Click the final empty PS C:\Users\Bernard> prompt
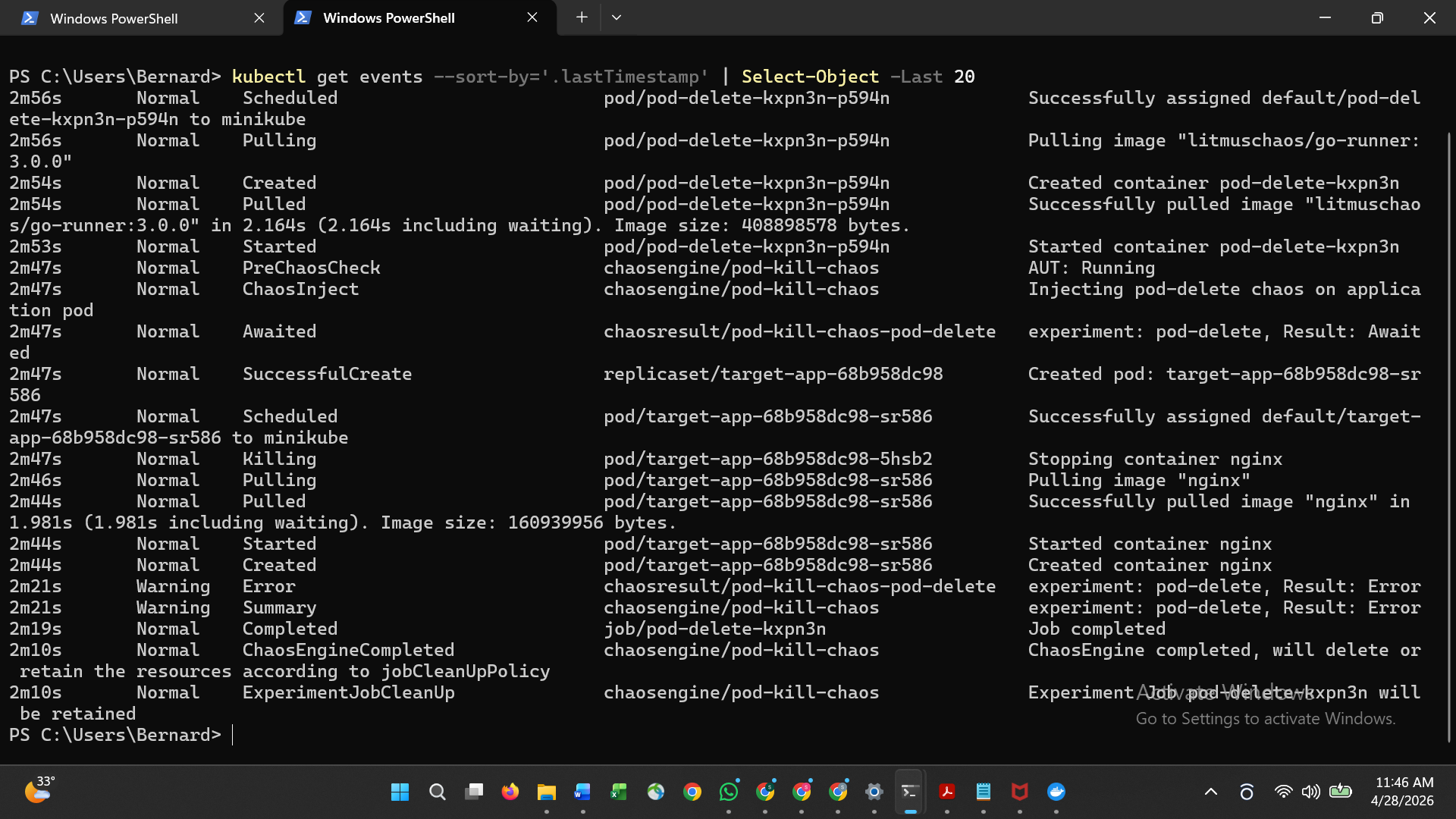 [x=115, y=735]
